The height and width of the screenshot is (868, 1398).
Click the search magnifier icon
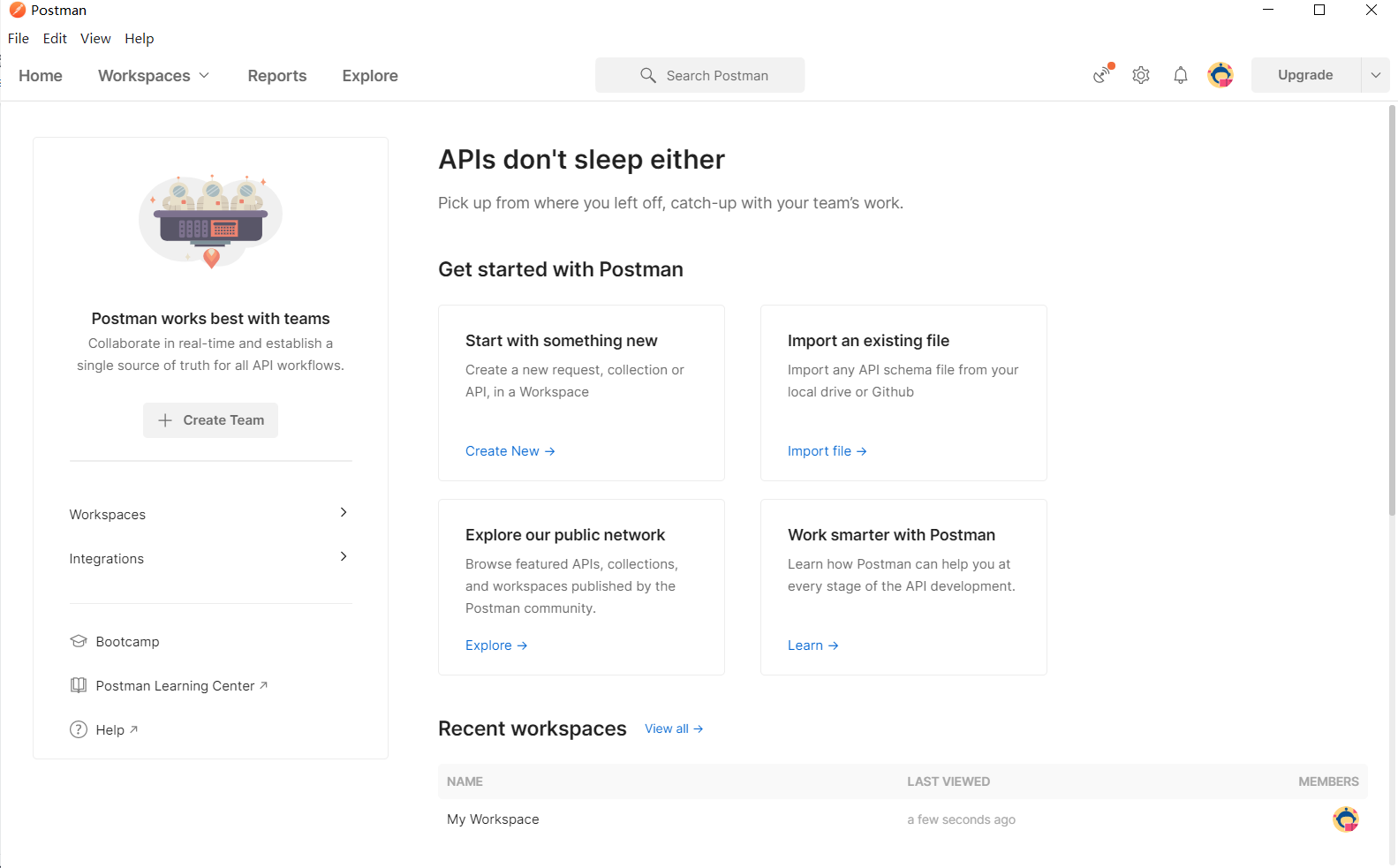tap(648, 76)
